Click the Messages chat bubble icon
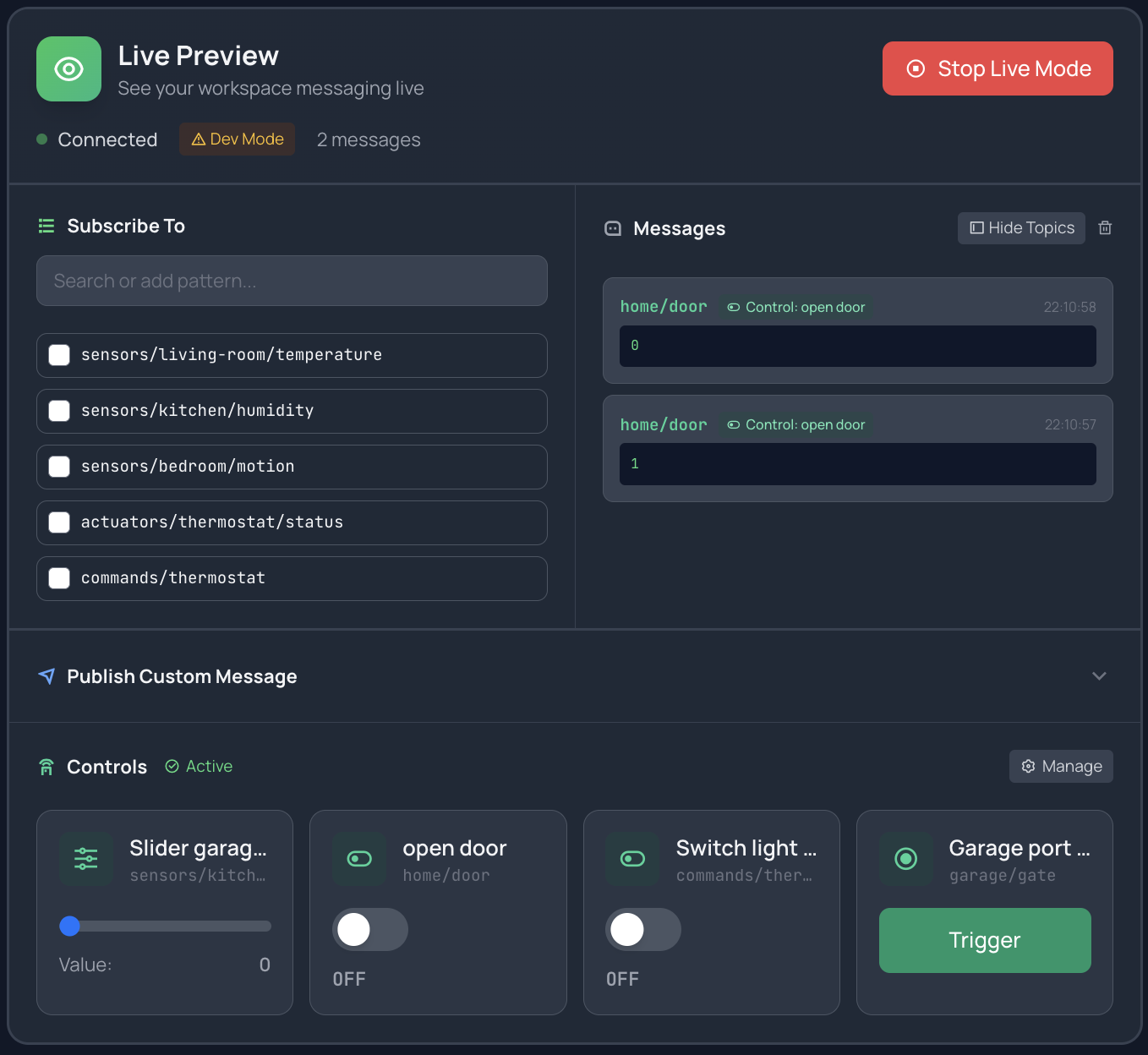1148x1055 pixels. [613, 228]
